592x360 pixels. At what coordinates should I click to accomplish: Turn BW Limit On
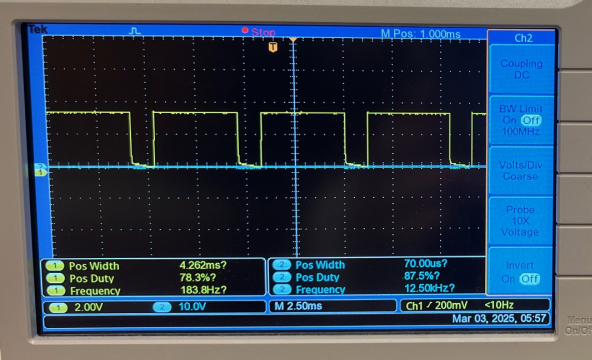509,120
